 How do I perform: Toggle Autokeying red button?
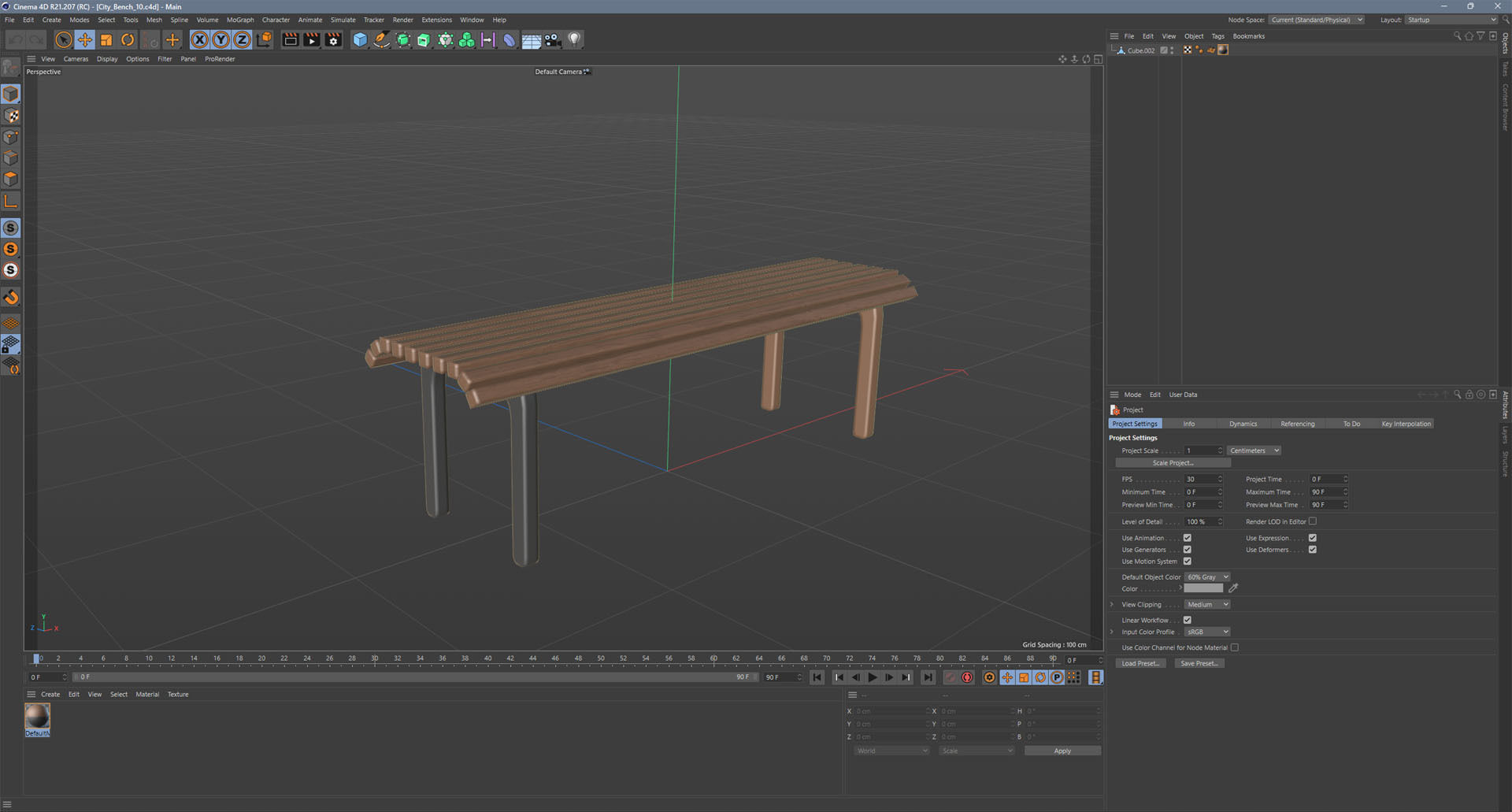coord(968,677)
